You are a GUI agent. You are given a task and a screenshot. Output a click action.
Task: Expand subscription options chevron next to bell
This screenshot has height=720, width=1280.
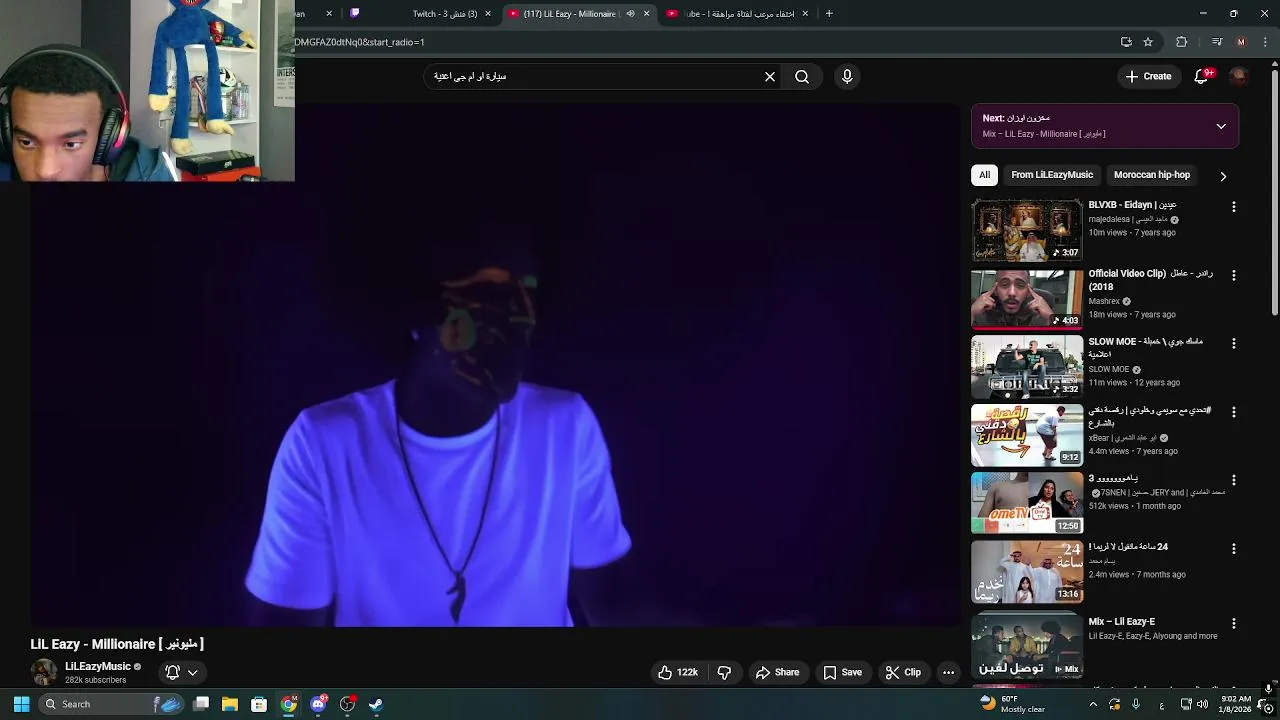(193, 672)
